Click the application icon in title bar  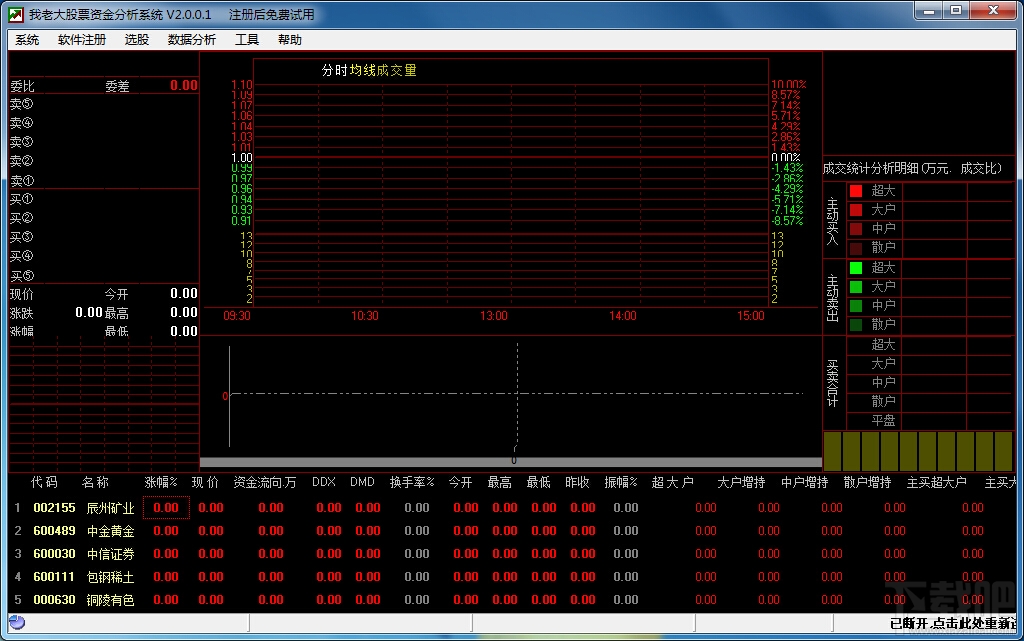(x=16, y=14)
